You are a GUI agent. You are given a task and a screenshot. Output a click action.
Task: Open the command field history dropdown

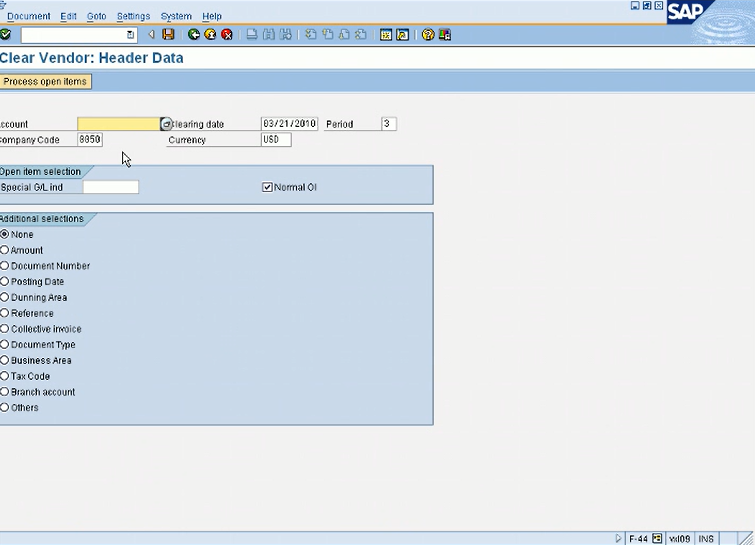click(x=130, y=35)
